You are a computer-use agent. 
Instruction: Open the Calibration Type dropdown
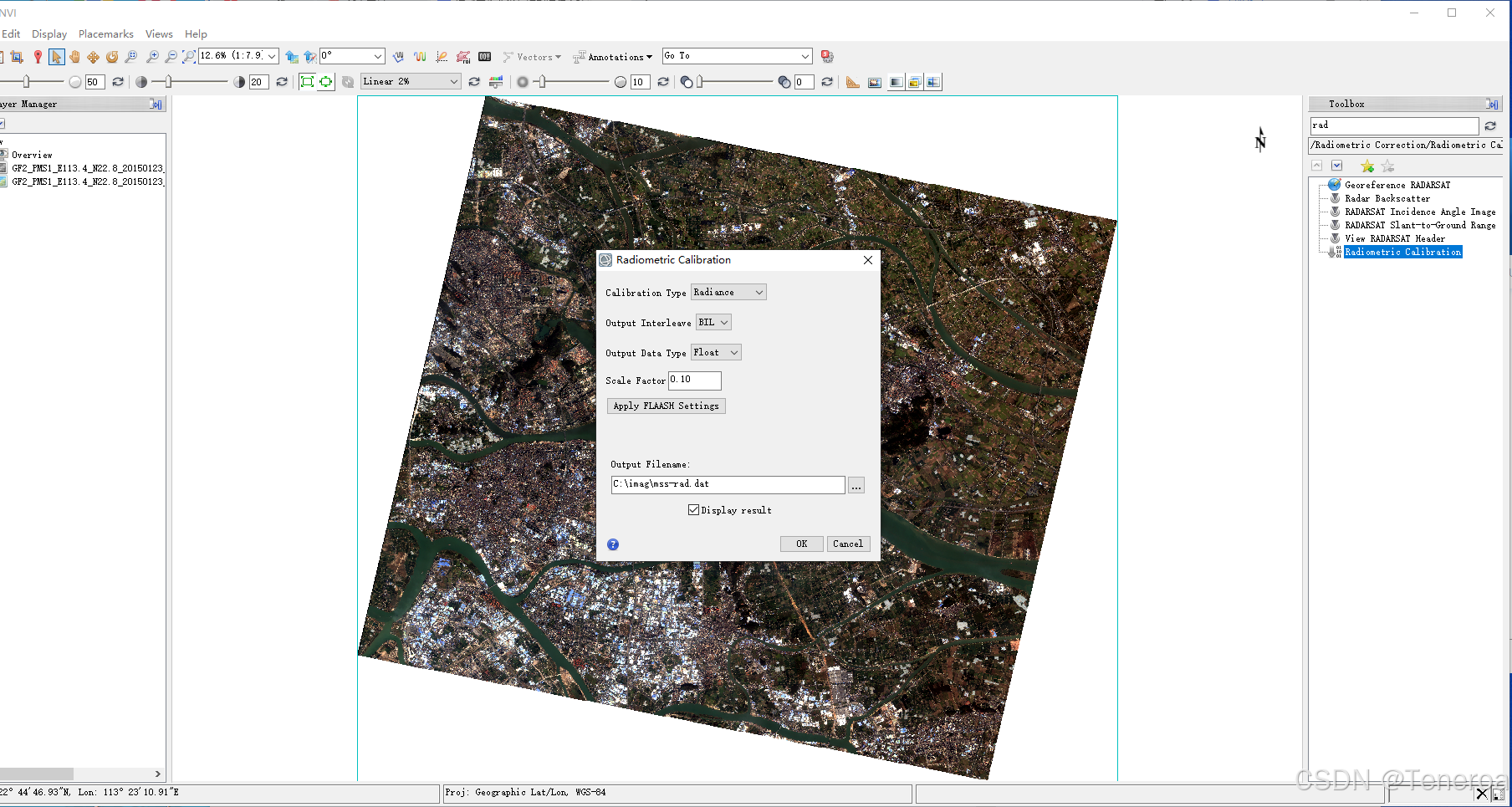point(728,293)
